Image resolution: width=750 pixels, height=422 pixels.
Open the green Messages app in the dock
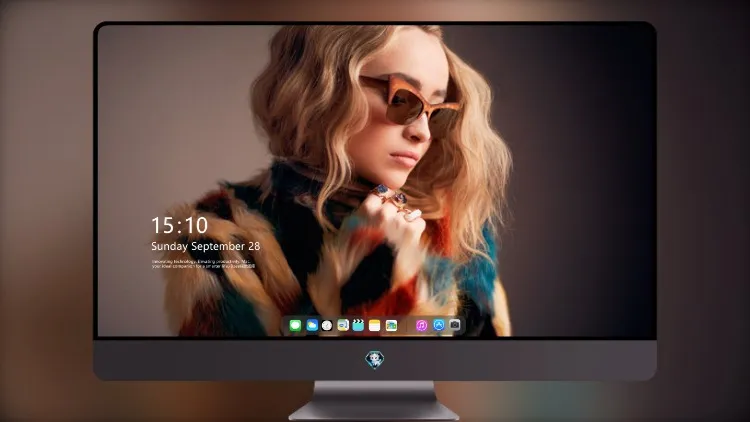(295, 326)
